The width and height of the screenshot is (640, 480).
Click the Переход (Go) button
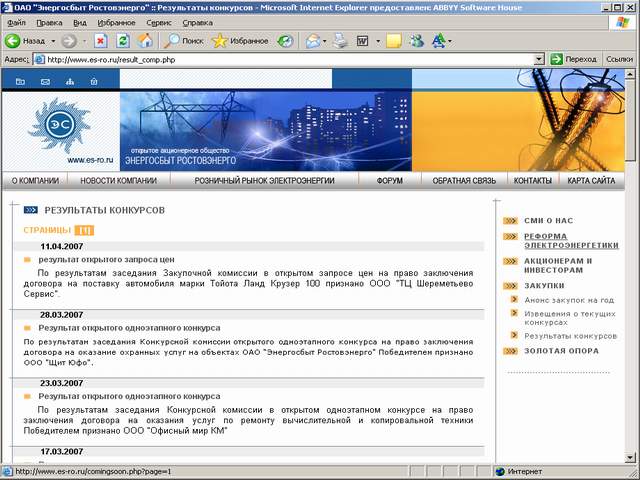click(x=574, y=60)
